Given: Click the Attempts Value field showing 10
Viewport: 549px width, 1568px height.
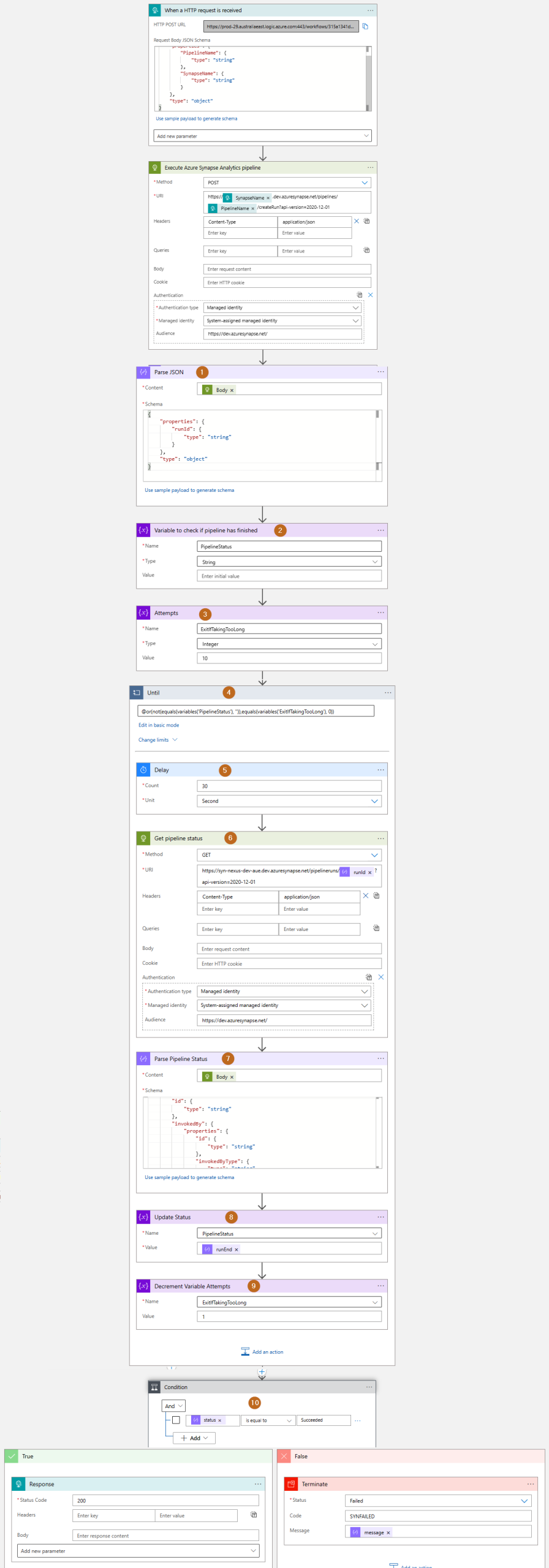Looking at the screenshot, I should coord(289,658).
